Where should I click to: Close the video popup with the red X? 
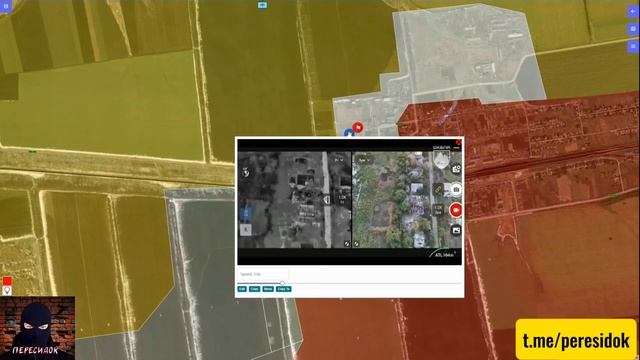tap(458, 142)
